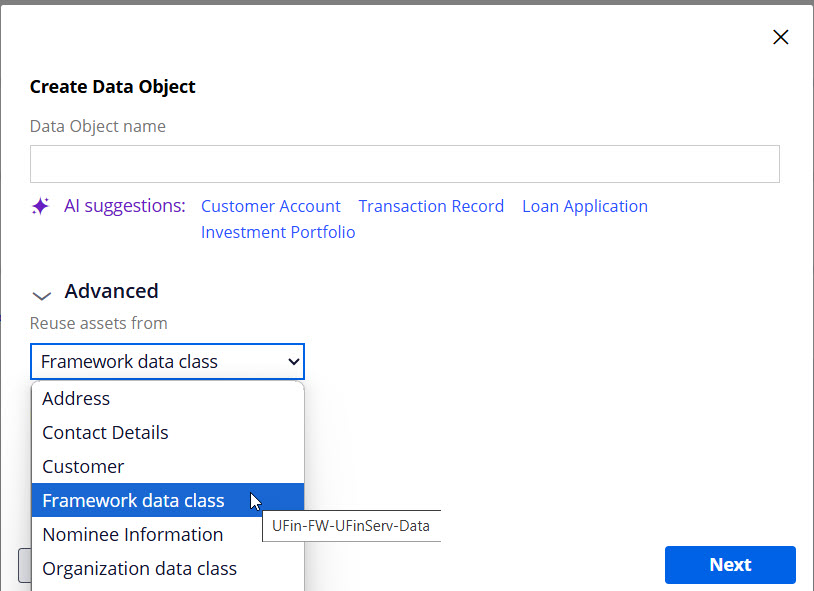The width and height of the screenshot is (814, 591).
Task: Use the Customer Account AI suggestion
Action: 270,206
